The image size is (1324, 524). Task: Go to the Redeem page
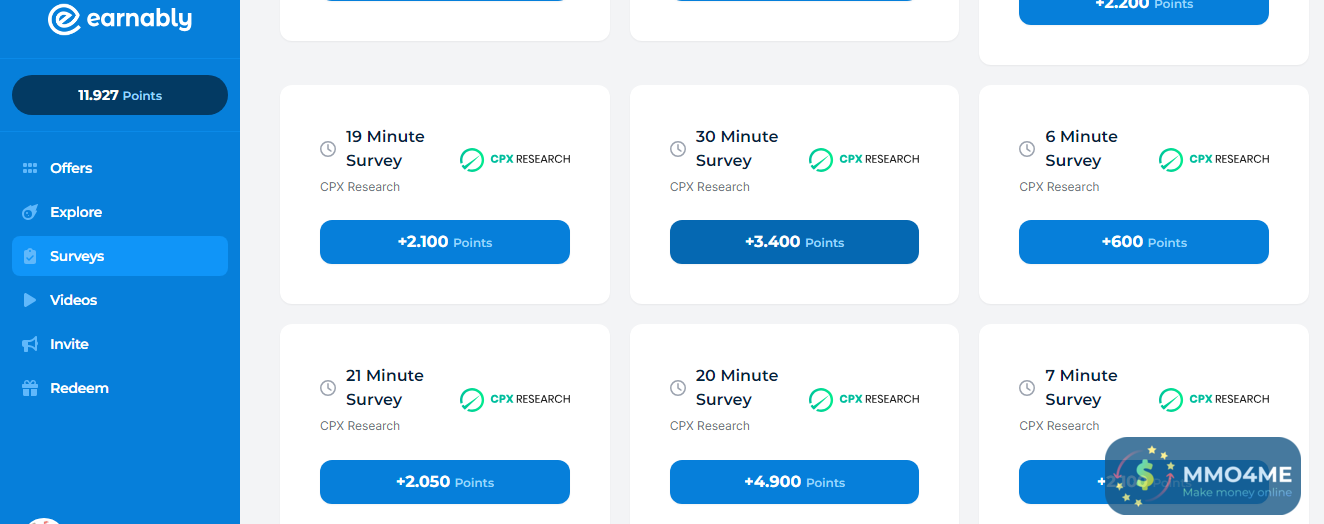[x=79, y=388]
